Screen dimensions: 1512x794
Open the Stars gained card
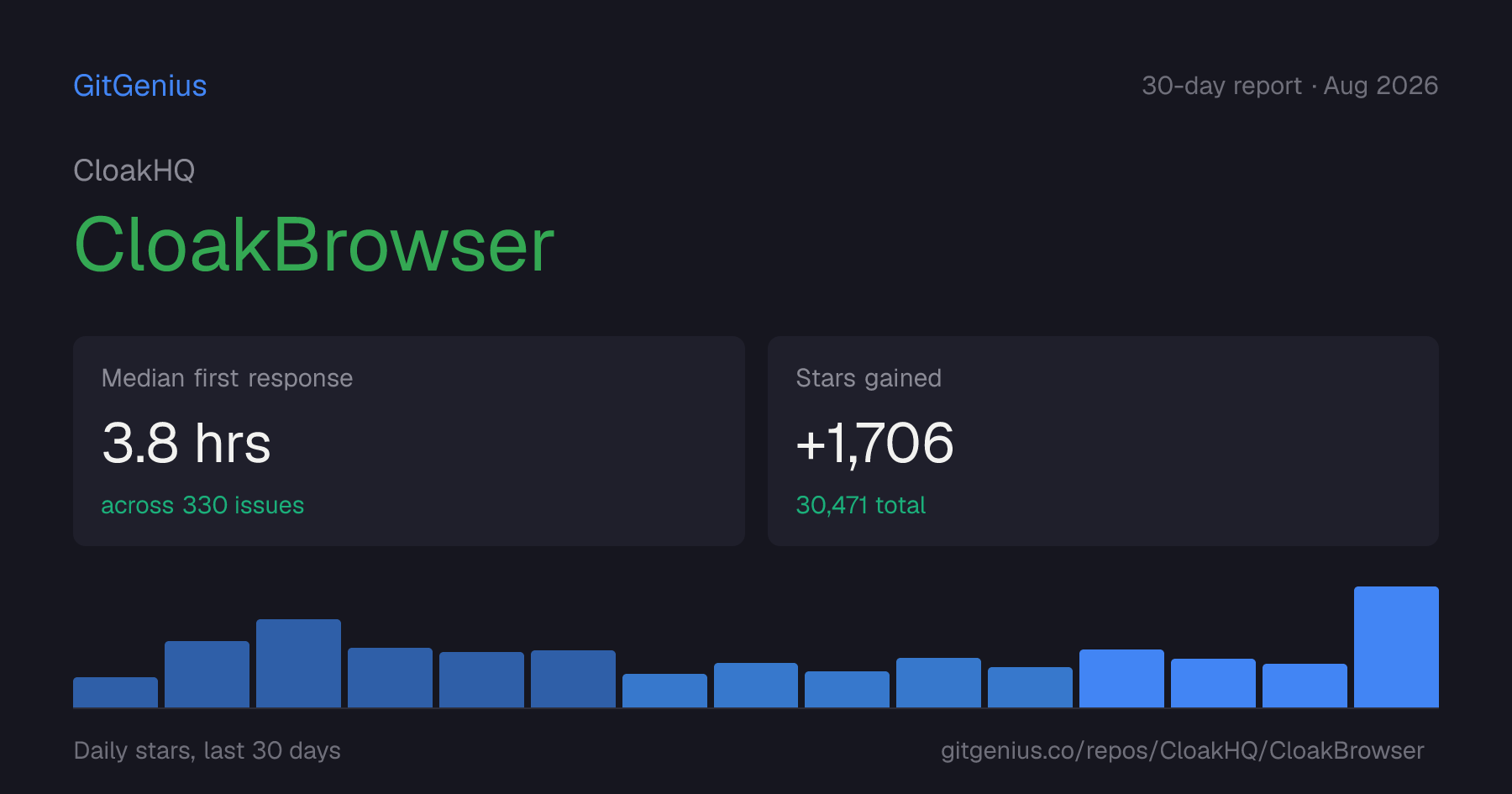pyautogui.click(x=1103, y=441)
